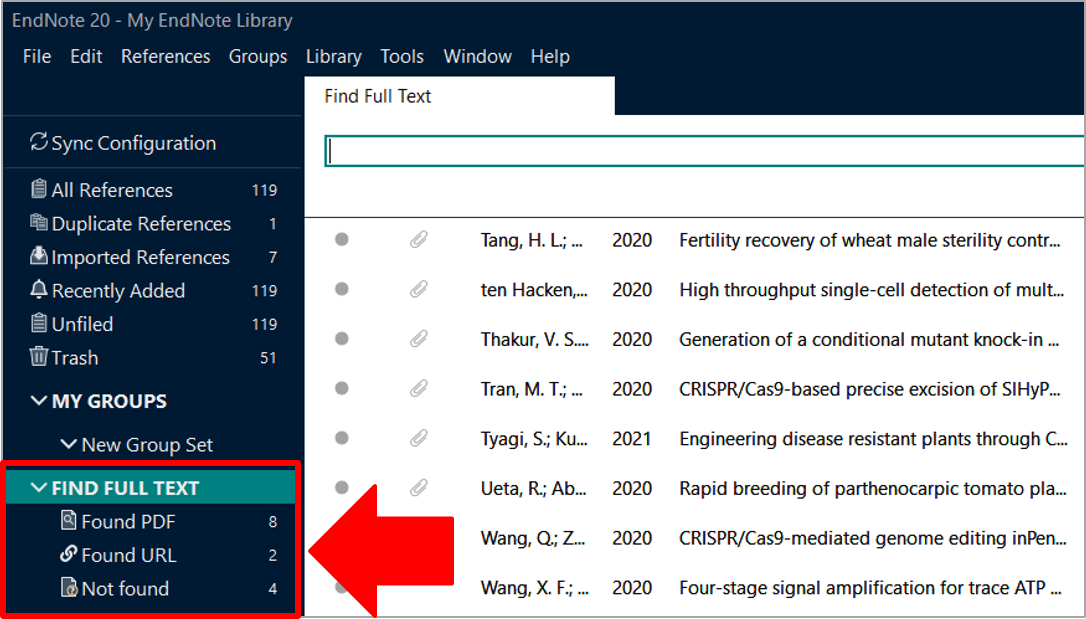The height and width of the screenshot is (619, 1086).
Task: Click the count 8 beside Found PDF
Action: 273,521
